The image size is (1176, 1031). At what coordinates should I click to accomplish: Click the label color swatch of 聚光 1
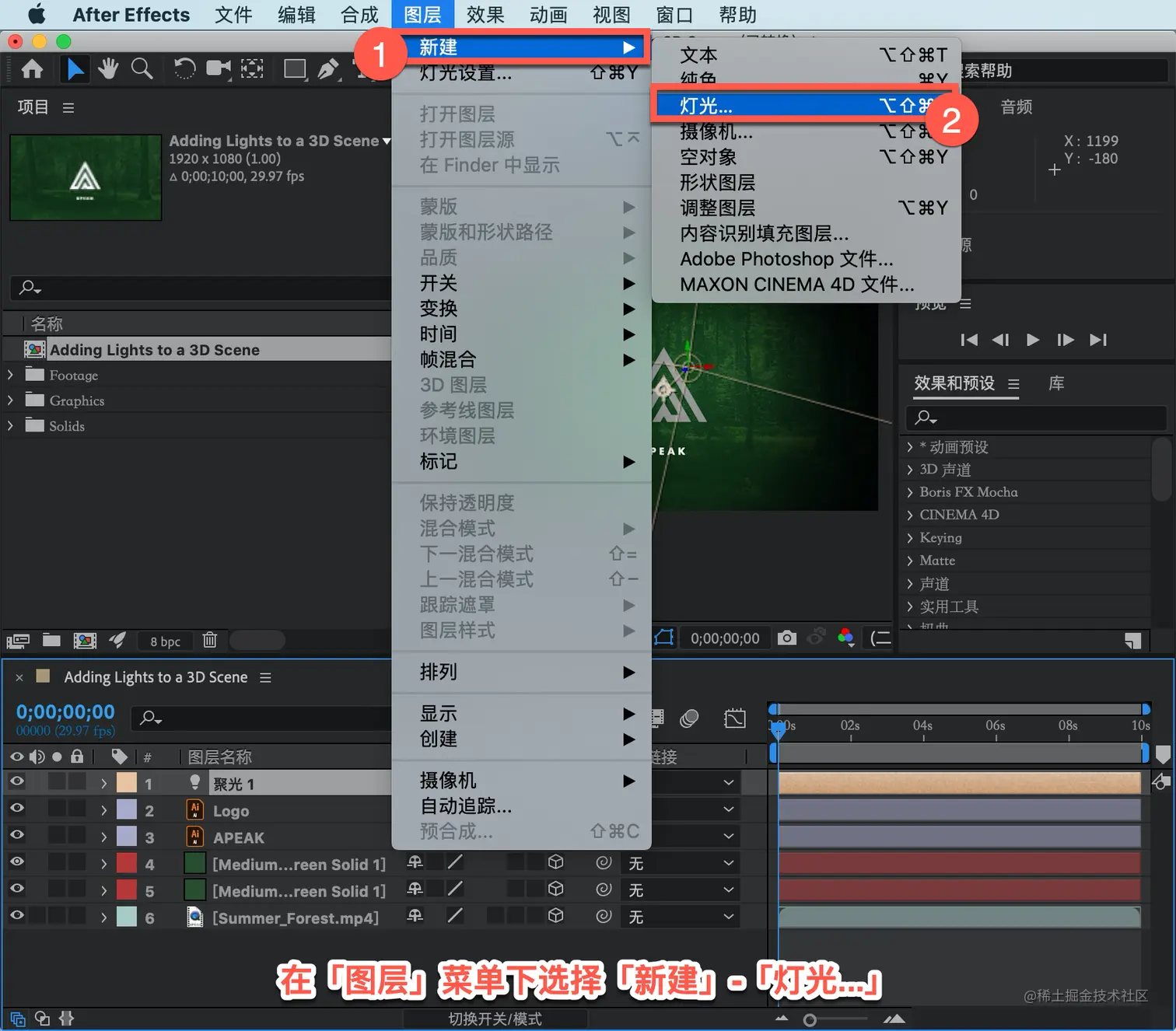pyautogui.click(x=127, y=783)
